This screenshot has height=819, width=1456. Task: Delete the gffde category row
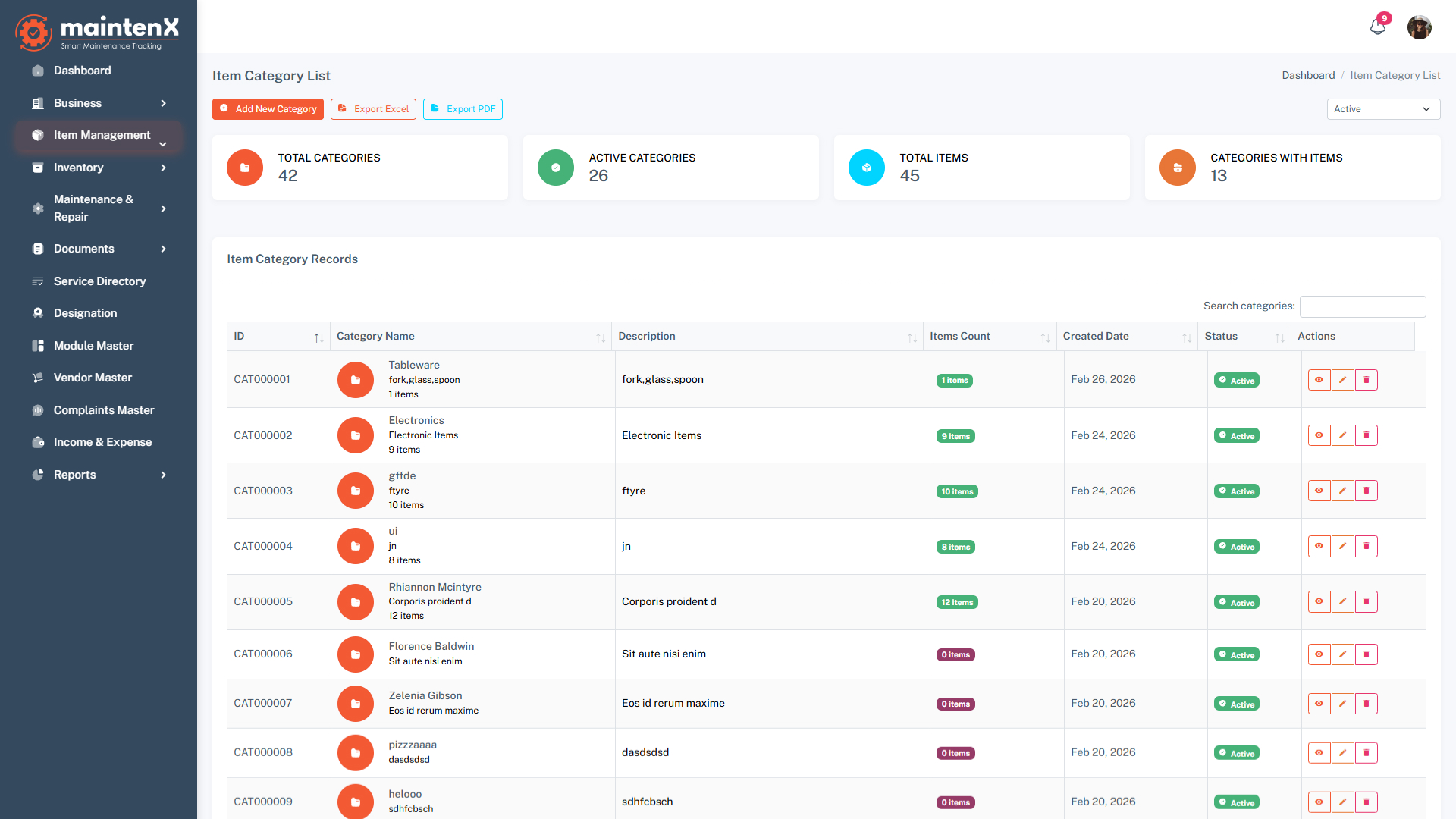coord(1367,491)
